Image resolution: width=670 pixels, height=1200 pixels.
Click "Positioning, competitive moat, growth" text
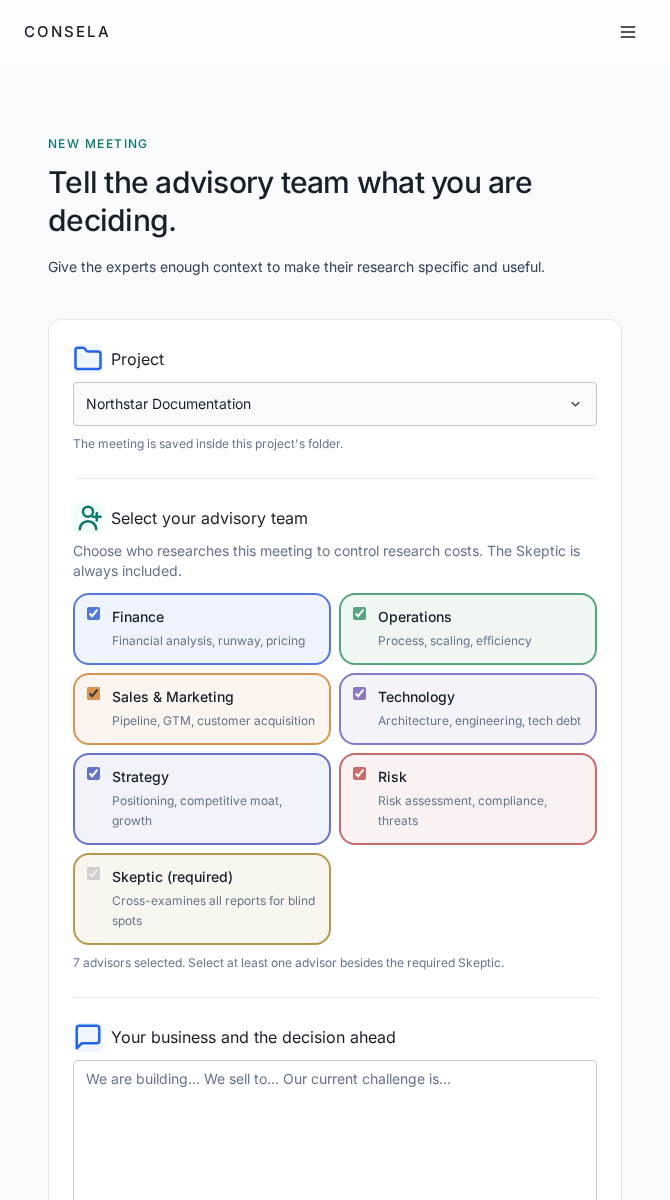(x=197, y=811)
